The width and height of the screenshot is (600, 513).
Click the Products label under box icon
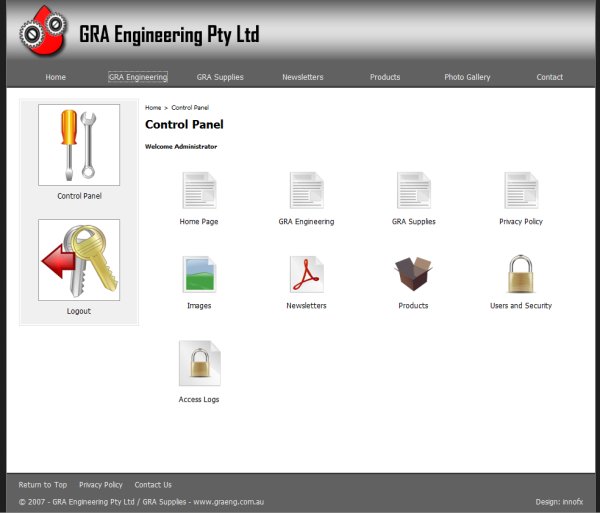413,306
